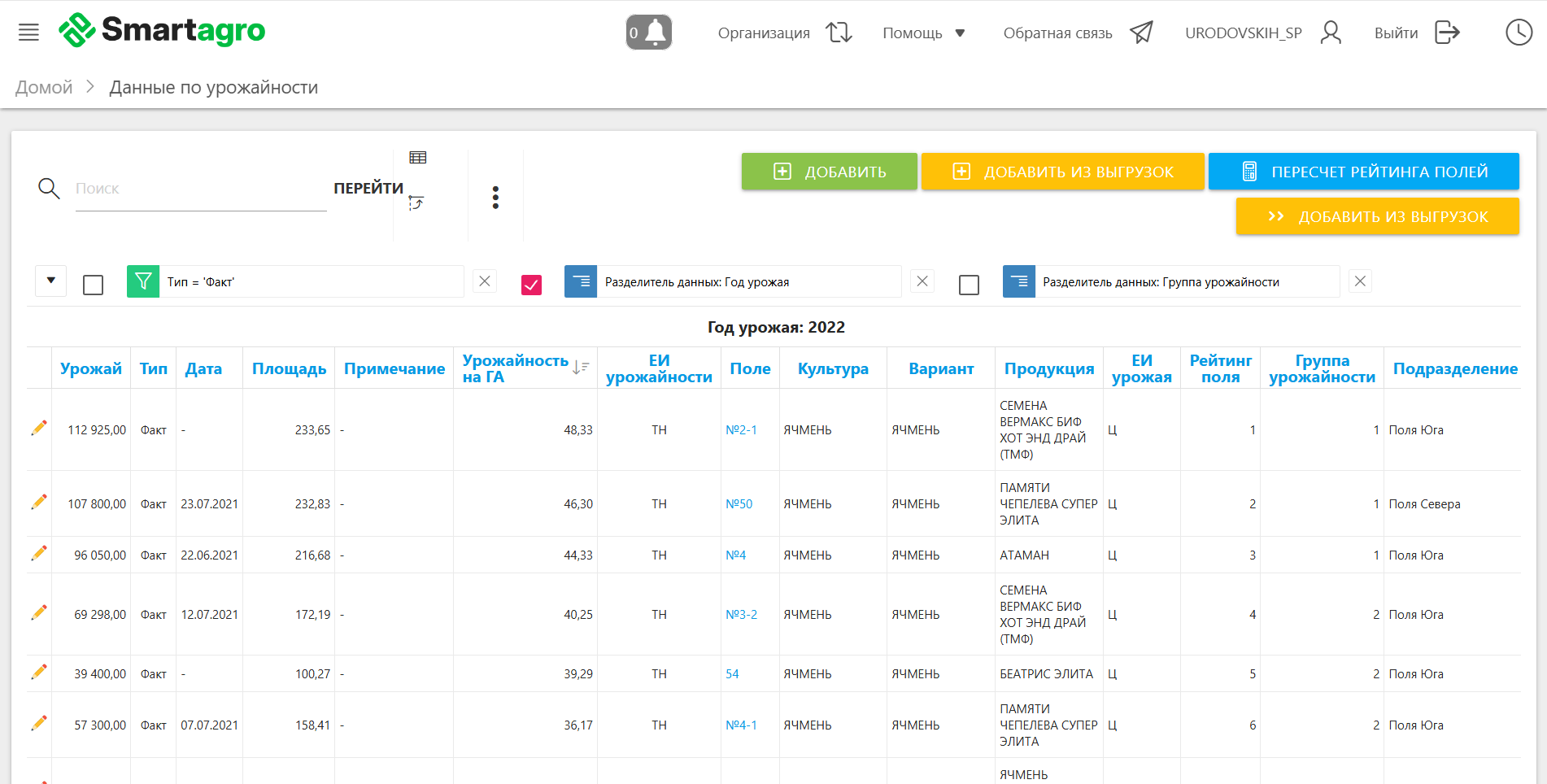The image size is (1547, 784).
Task: Click the organization switch arrows icon
Action: (839, 33)
